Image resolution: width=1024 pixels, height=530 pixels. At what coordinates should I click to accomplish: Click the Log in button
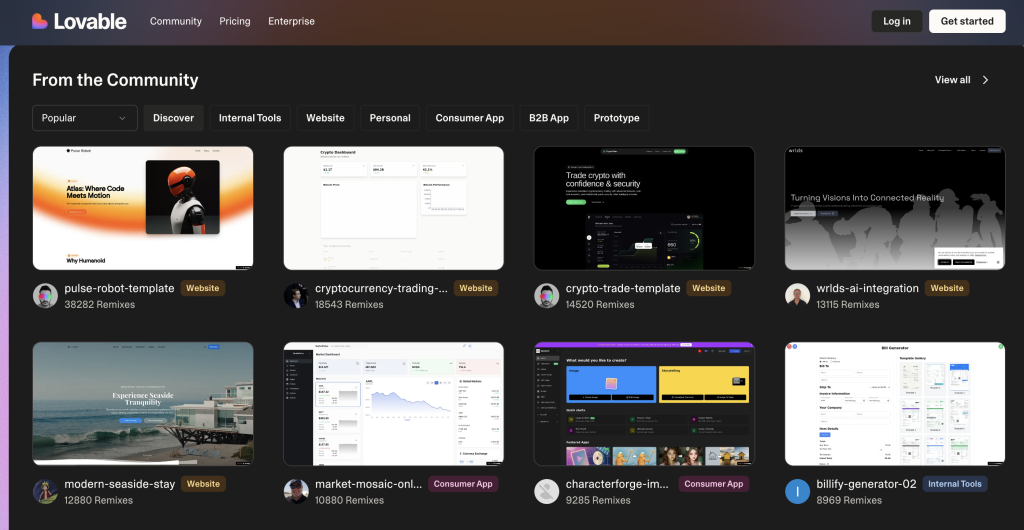(x=896, y=21)
